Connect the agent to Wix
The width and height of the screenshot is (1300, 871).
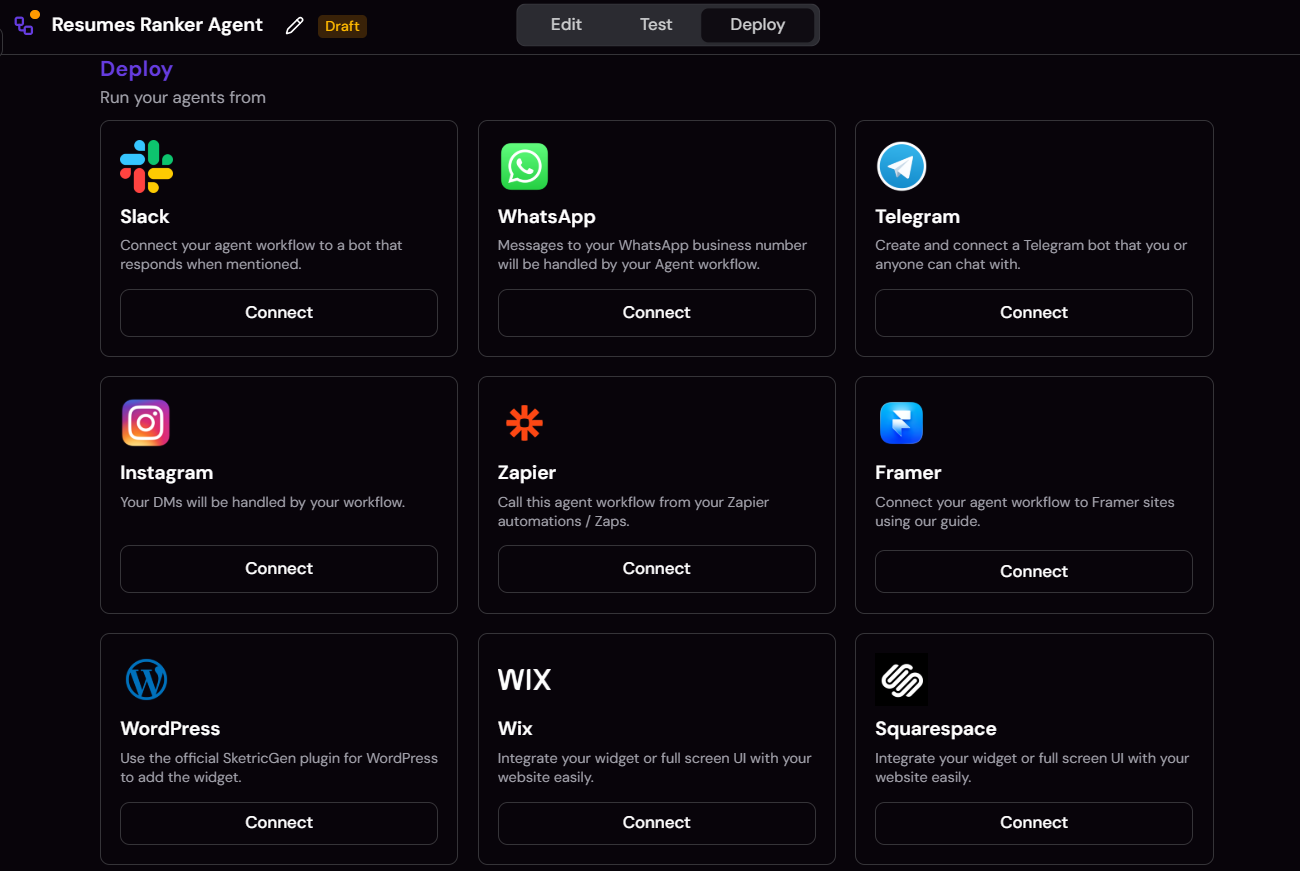[657, 823]
